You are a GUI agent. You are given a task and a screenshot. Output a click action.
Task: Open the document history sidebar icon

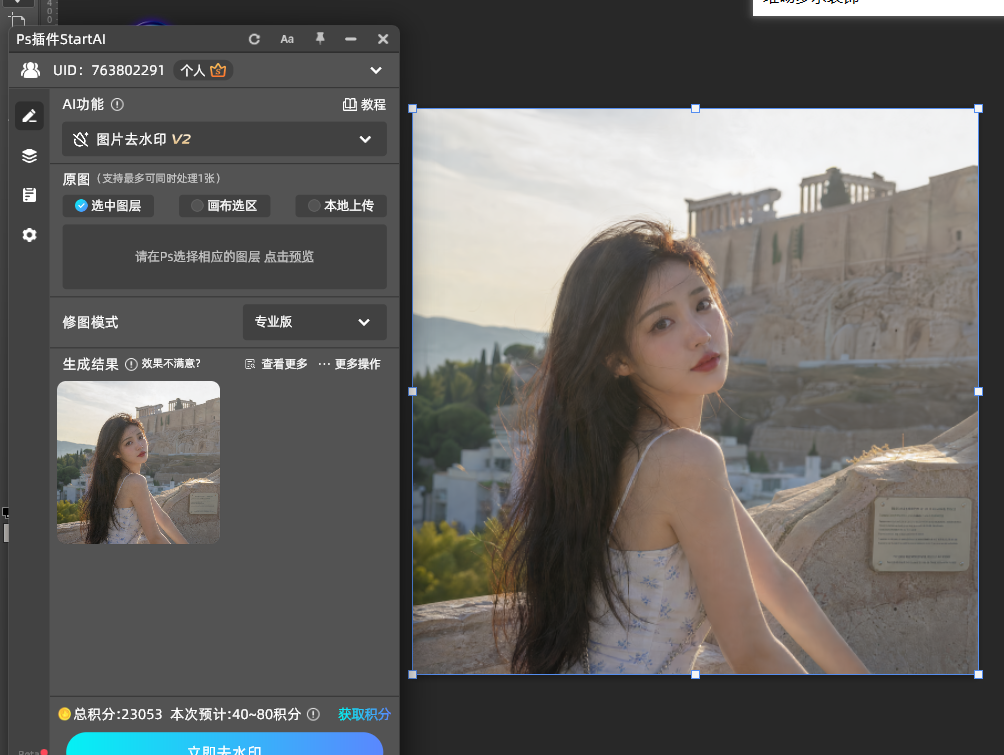click(x=29, y=195)
